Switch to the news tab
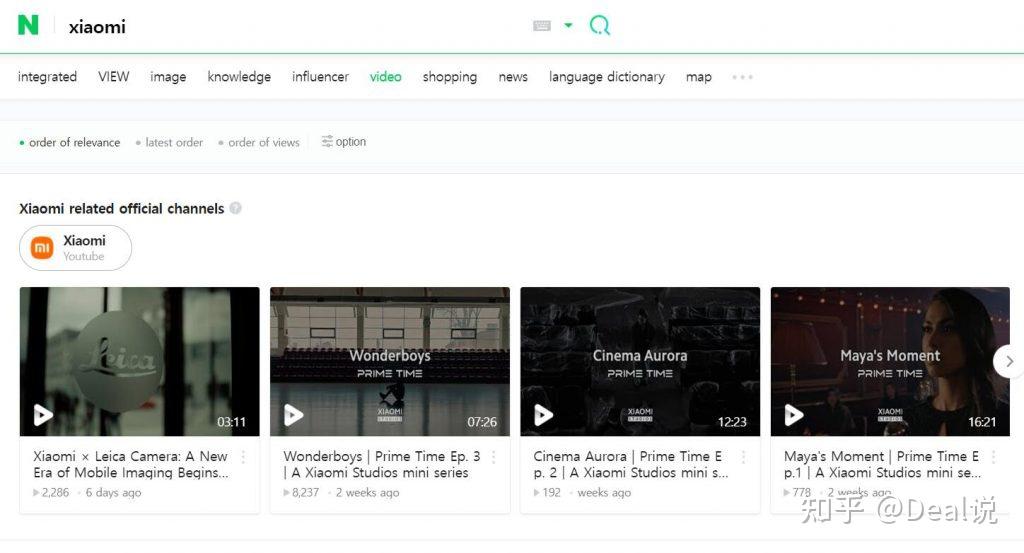The width and height of the screenshot is (1024, 553). pos(513,77)
